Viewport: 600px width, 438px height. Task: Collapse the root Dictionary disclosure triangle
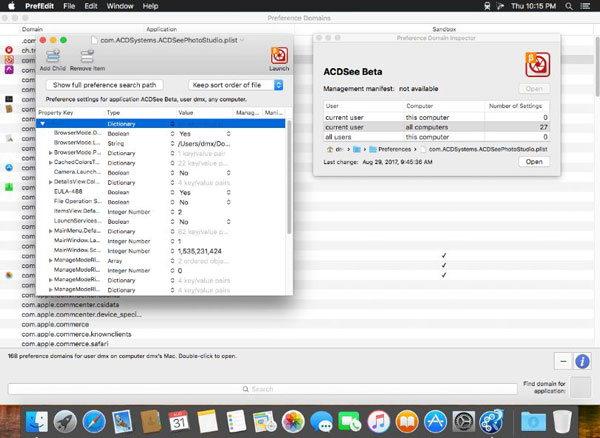pos(43,123)
